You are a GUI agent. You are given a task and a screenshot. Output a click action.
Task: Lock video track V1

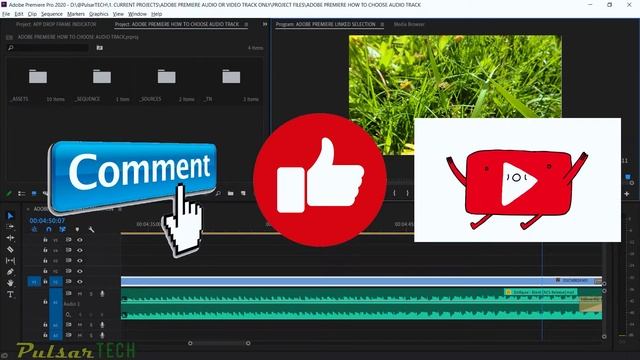45,282
